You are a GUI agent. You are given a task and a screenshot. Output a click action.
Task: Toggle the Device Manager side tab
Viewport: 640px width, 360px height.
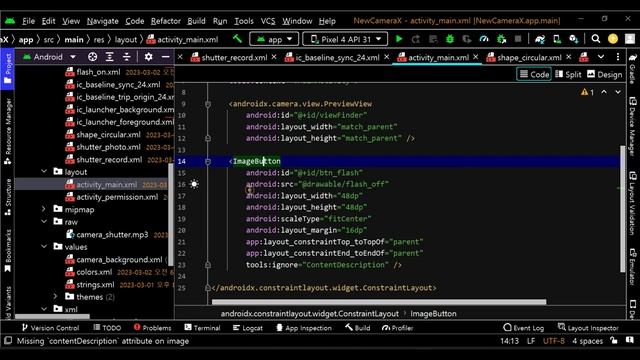(x=633, y=127)
